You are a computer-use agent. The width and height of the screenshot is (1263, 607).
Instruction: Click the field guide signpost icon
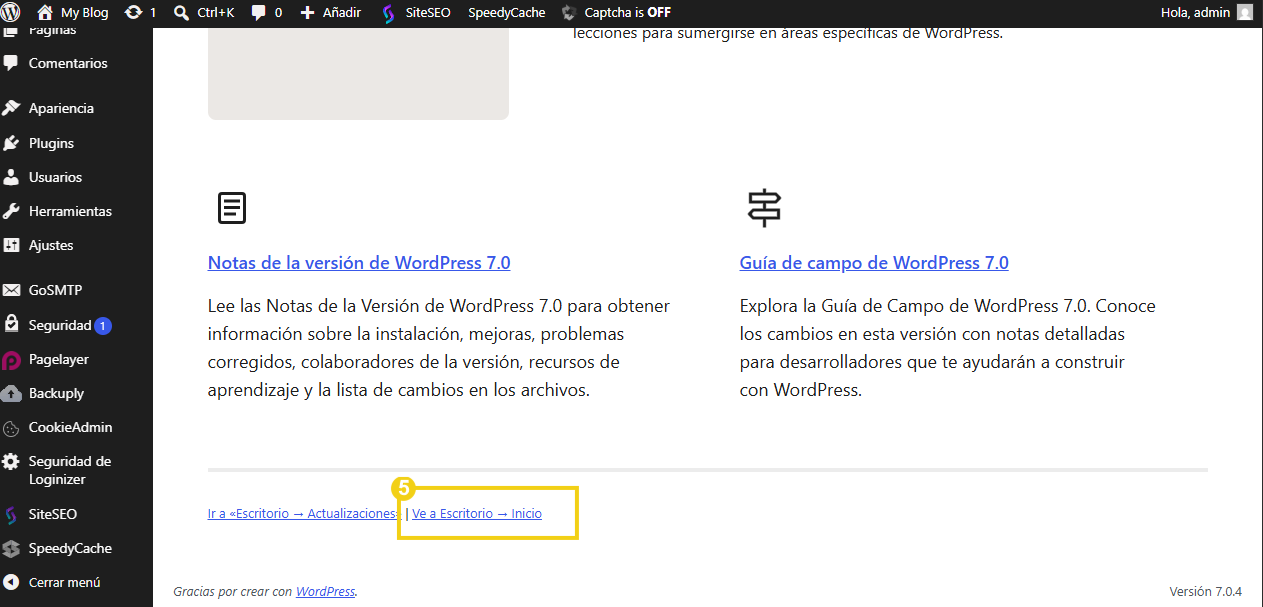click(764, 208)
